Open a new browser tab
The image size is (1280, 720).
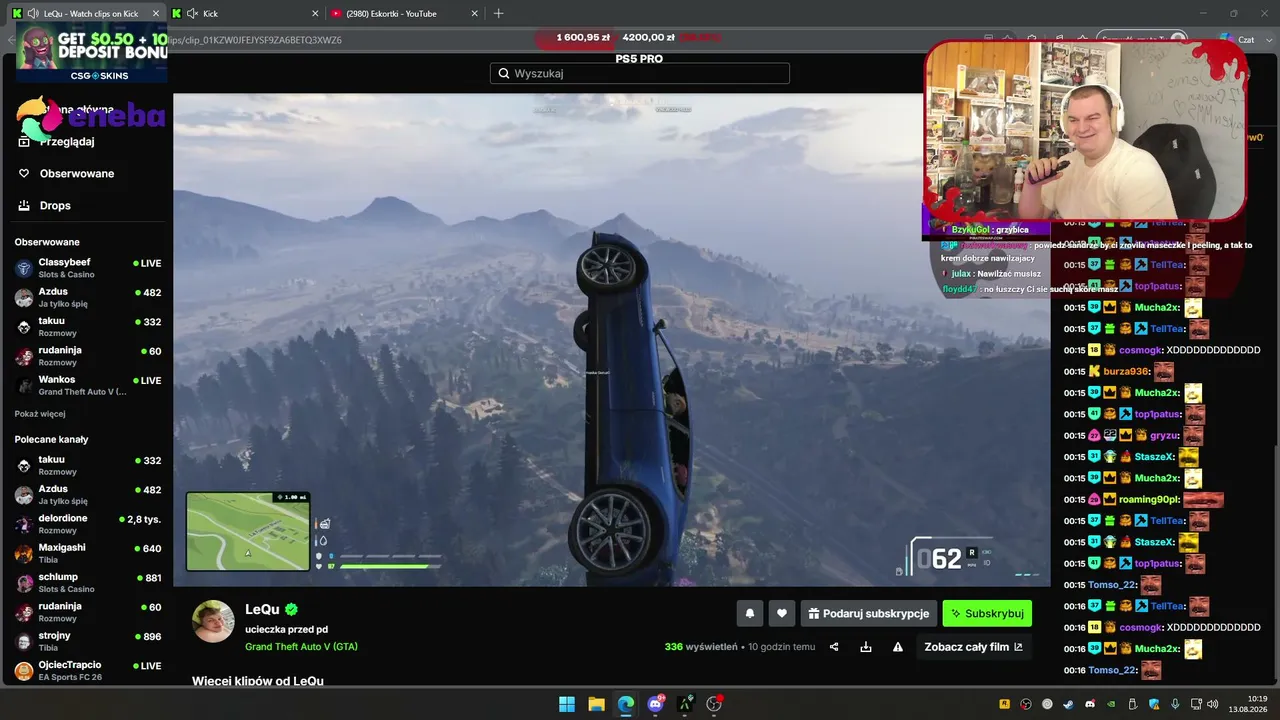[498, 14]
